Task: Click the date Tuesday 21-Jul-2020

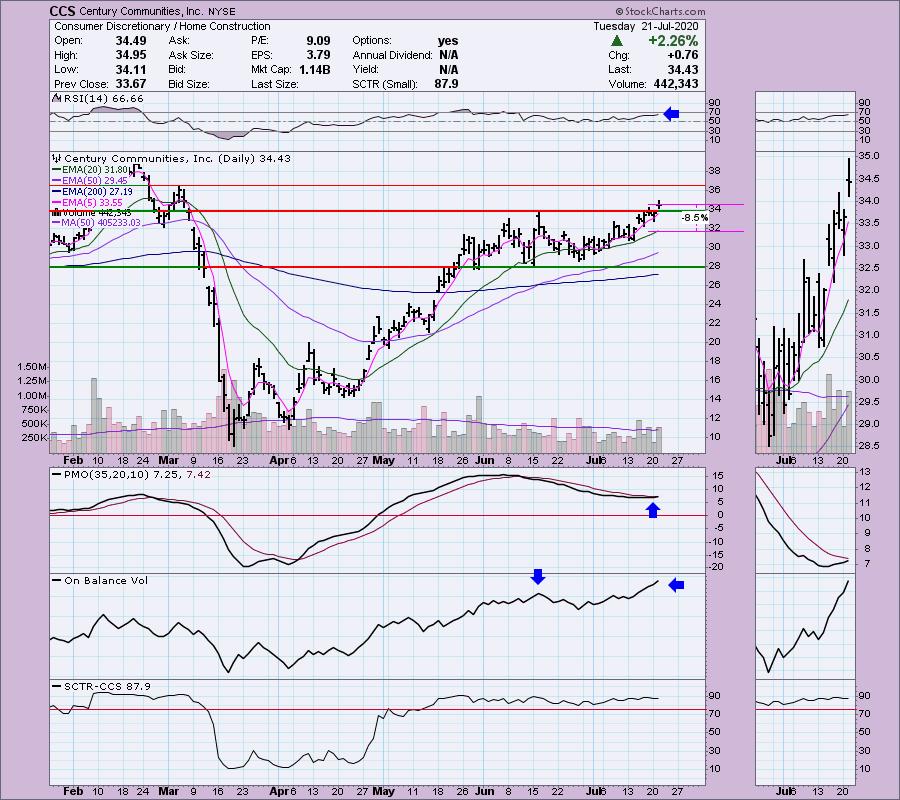Action: point(646,26)
